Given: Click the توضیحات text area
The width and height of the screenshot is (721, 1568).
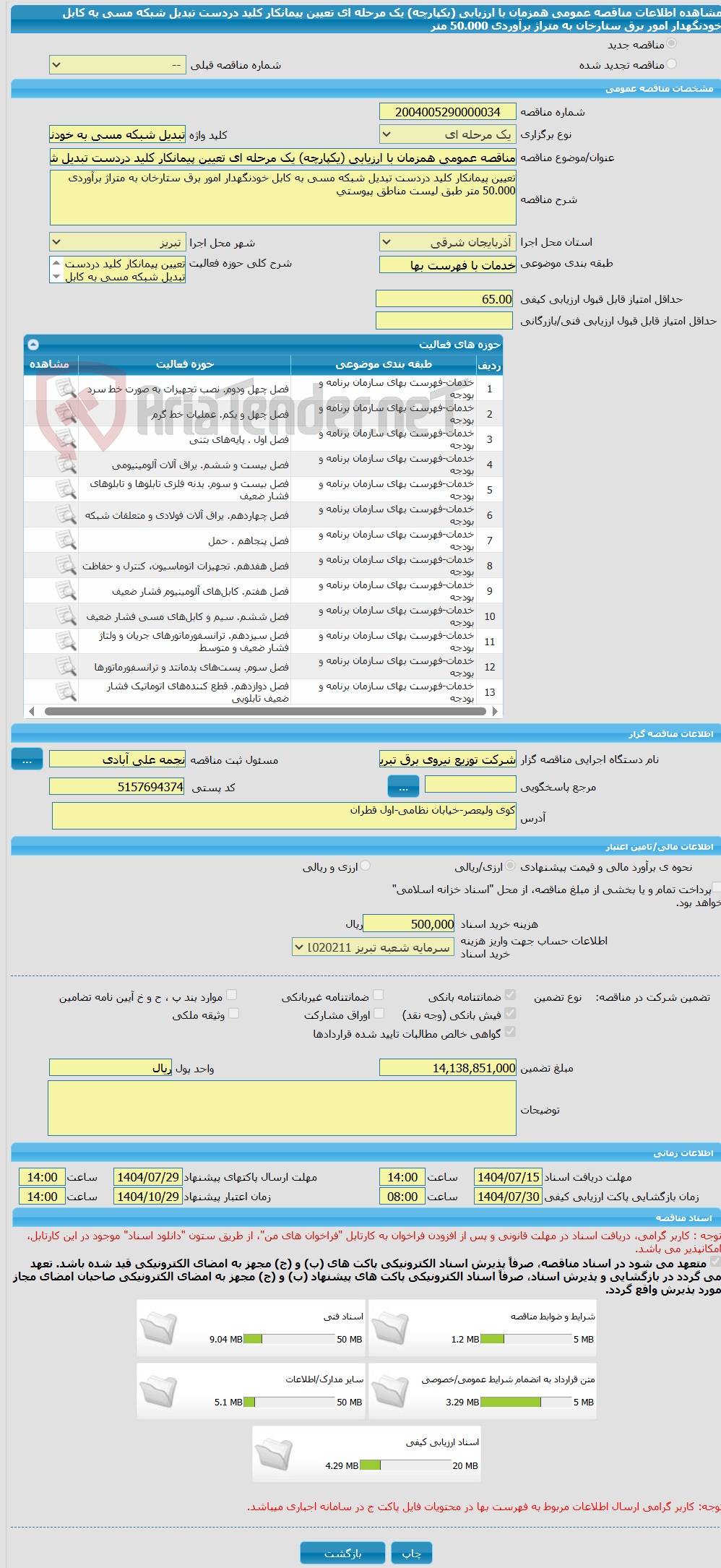Looking at the screenshot, I should point(282,1108).
